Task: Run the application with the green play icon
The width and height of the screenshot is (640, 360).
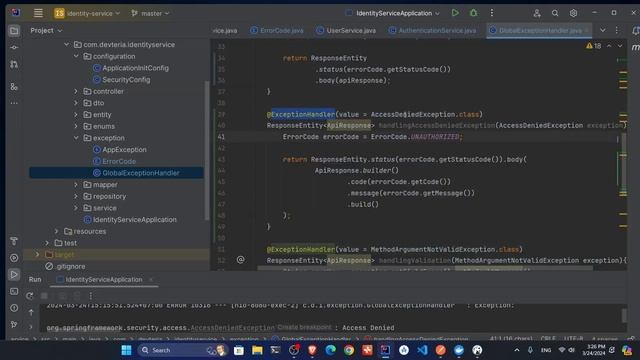Action: pos(455,13)
